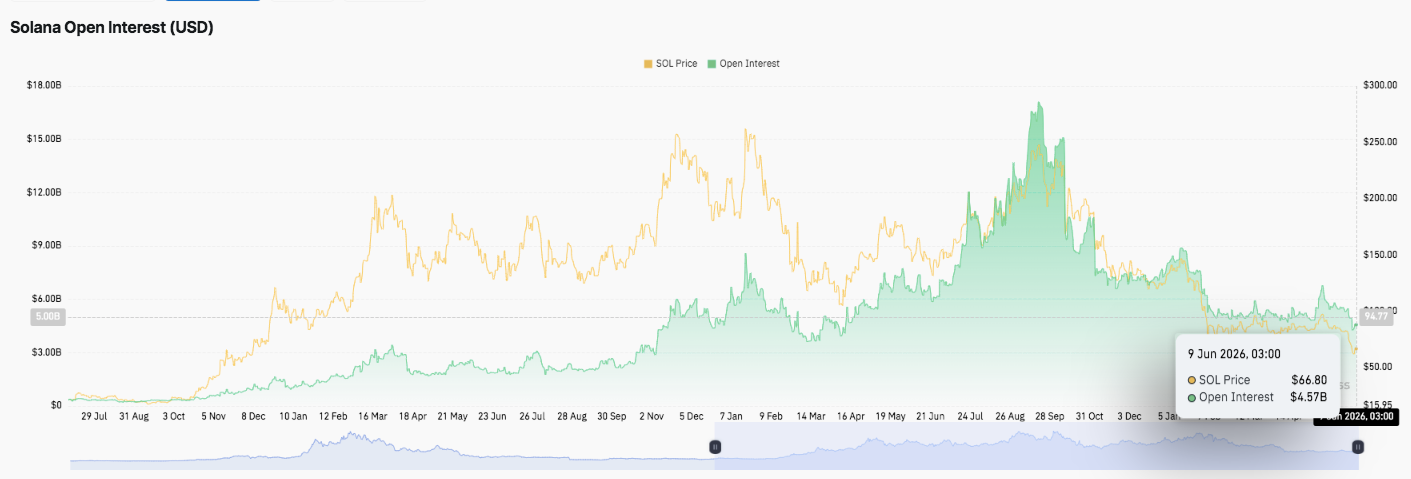Toggle the SOL Price legend series
The width and height of the screenshot is (1411, 479).
670,63
